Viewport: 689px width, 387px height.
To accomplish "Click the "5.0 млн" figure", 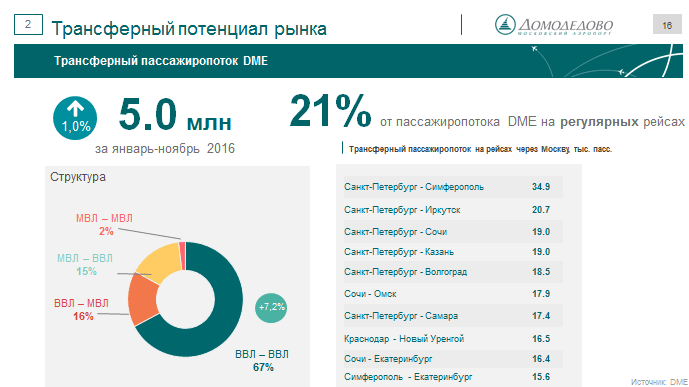I will pyautogui.click(x=175, y=115).
